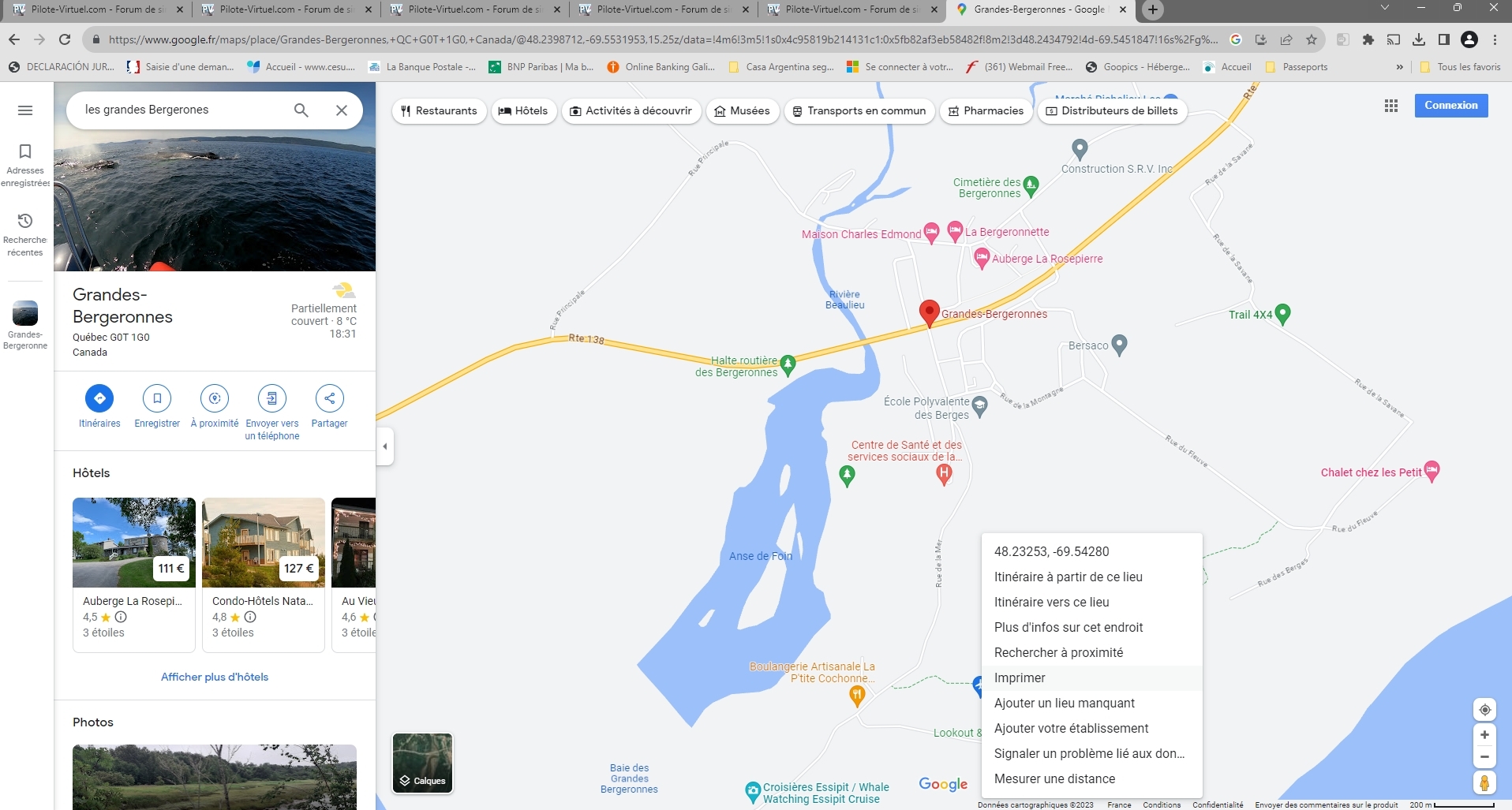Click the search magnifier icon
Viewport: 1512px width, 810px height.
pos(301,110)
